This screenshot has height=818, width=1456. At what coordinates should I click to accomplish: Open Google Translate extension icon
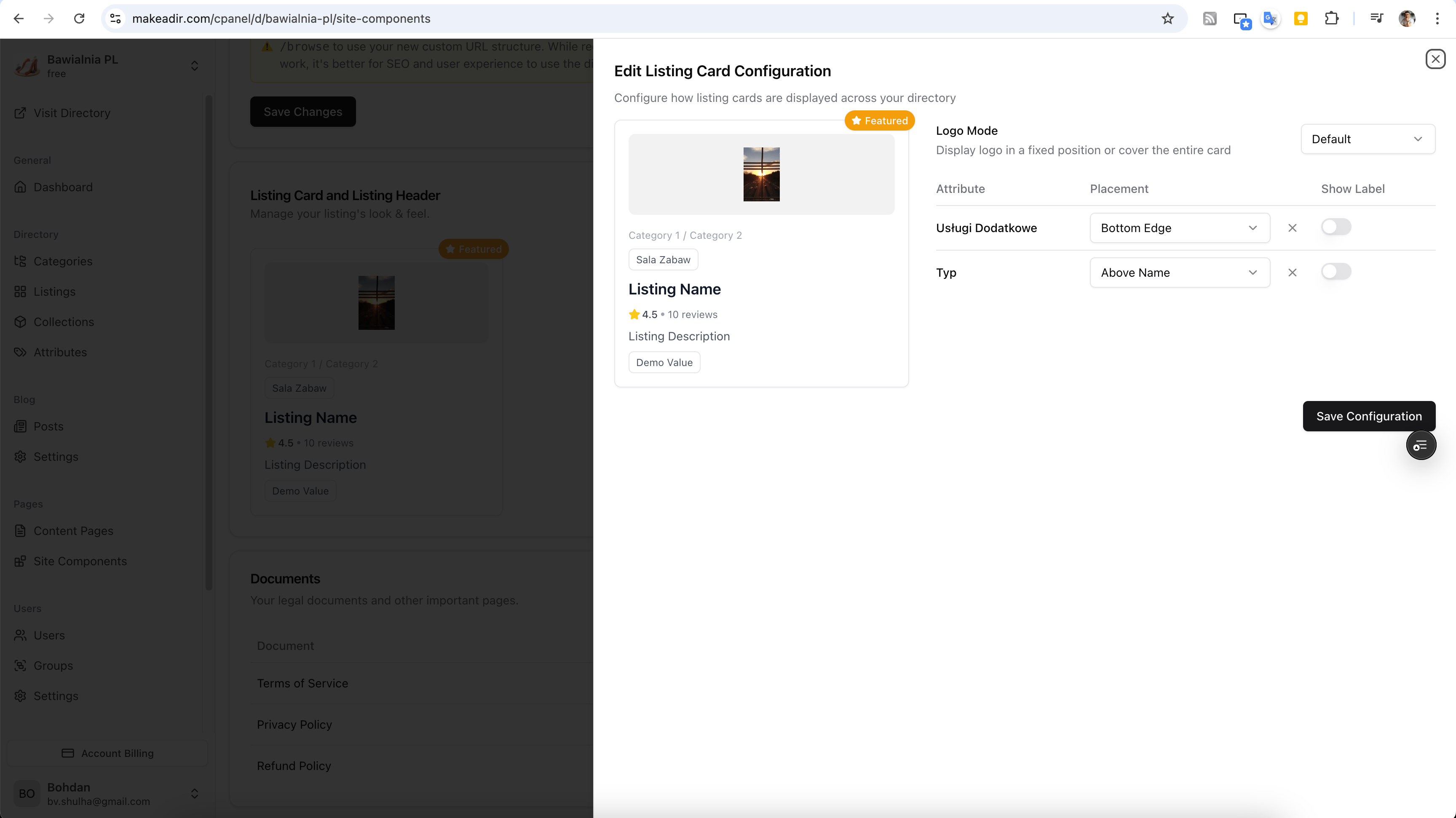click(1270, 19)
